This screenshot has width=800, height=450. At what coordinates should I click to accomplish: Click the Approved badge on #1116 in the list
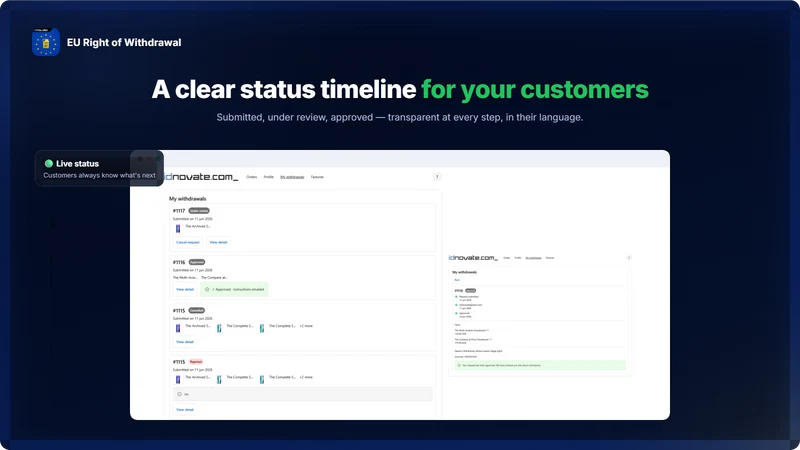(197, 262)
